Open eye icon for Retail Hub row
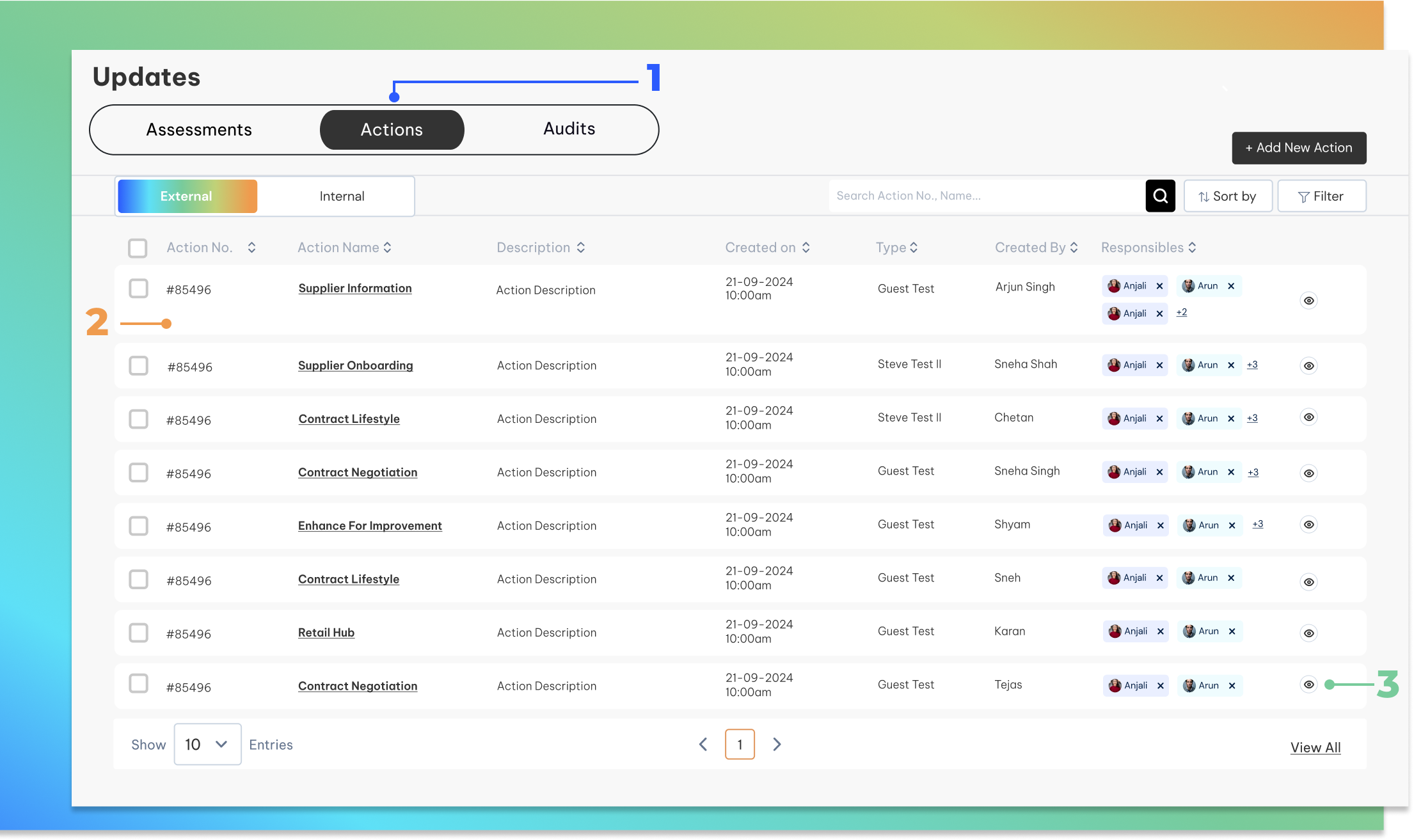 point(1309,633)
